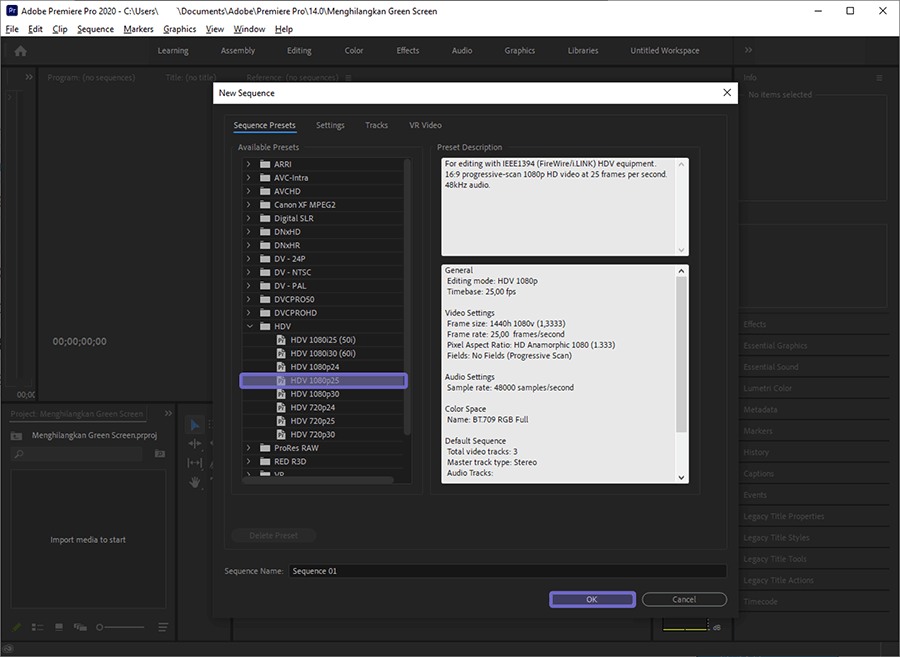Screen dimensions: 900x657
Task: Switch to the Color workspace
Action: (x=354, y=50)
